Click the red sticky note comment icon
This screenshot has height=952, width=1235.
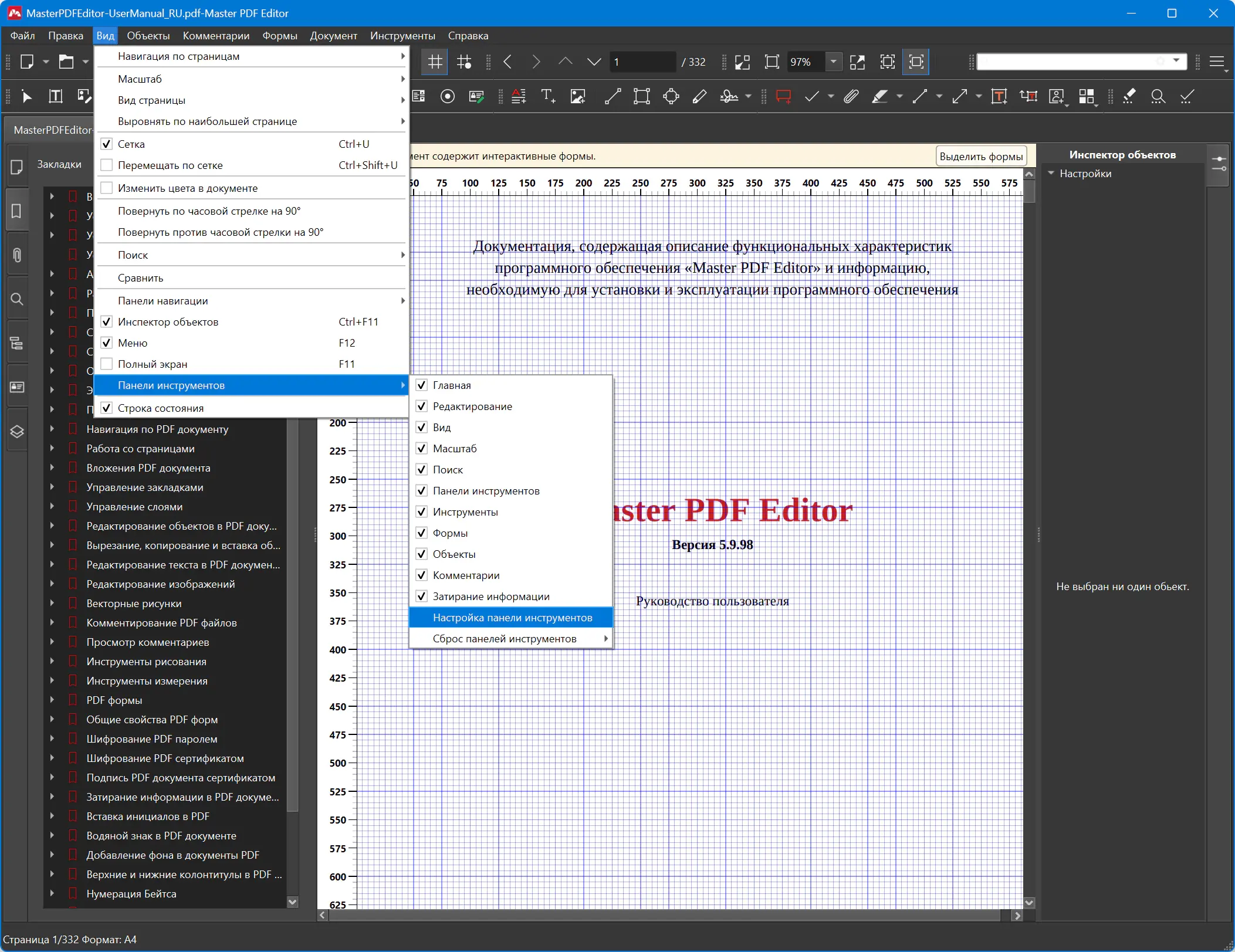click(783, 96)
